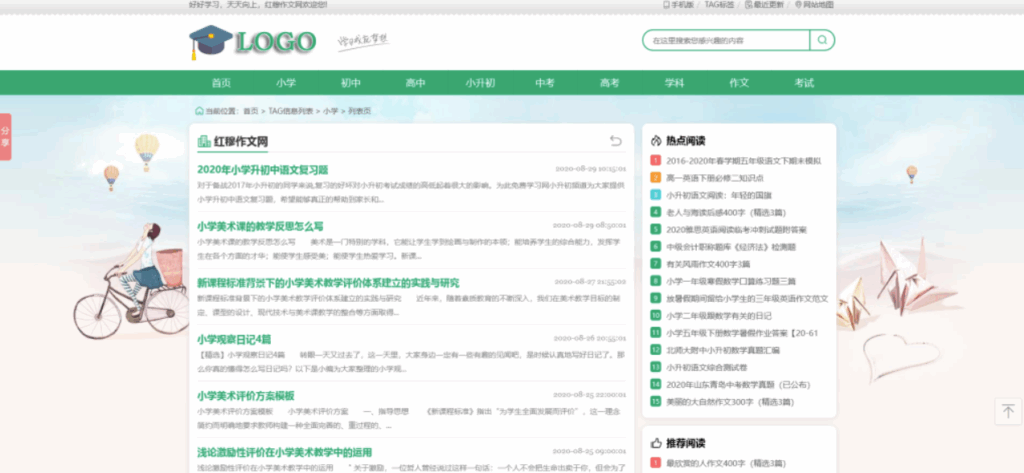Open hot read 小学一年级寒假数学口算练习题三篇
The image size is (1024, 473).
coord(731,281)
